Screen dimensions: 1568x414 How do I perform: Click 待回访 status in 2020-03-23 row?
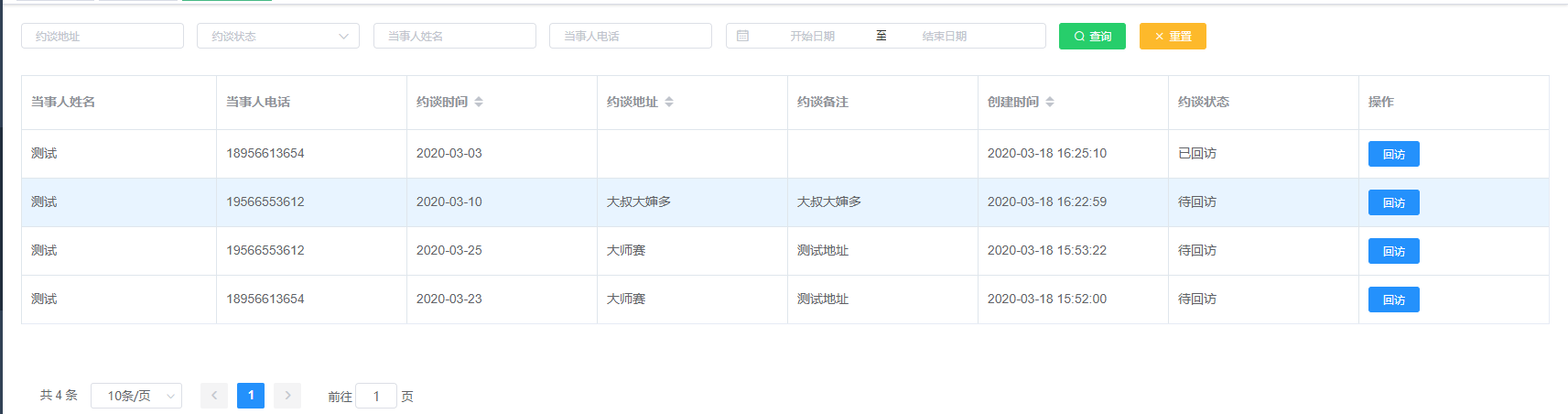point(1197,299)
